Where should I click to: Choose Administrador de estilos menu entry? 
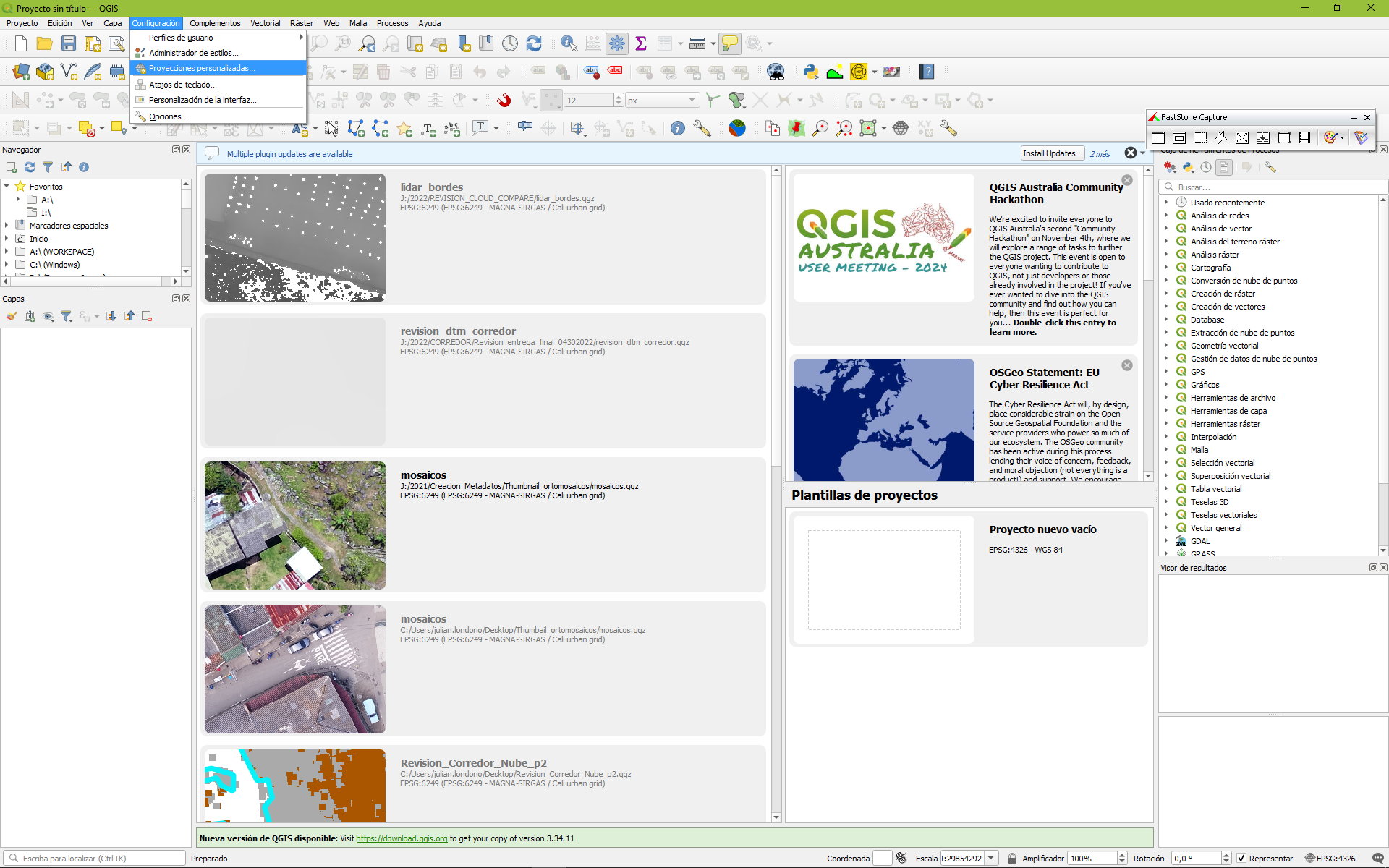click(218, 53)
